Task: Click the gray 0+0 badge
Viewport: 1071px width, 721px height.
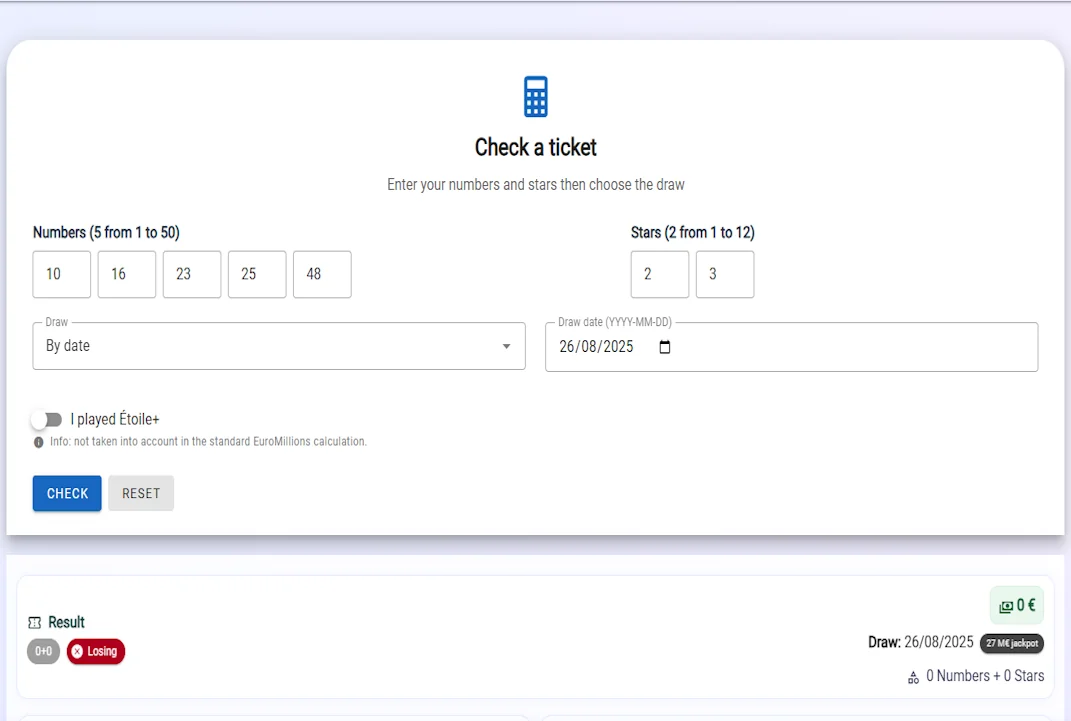Action: tap(44, 651)
